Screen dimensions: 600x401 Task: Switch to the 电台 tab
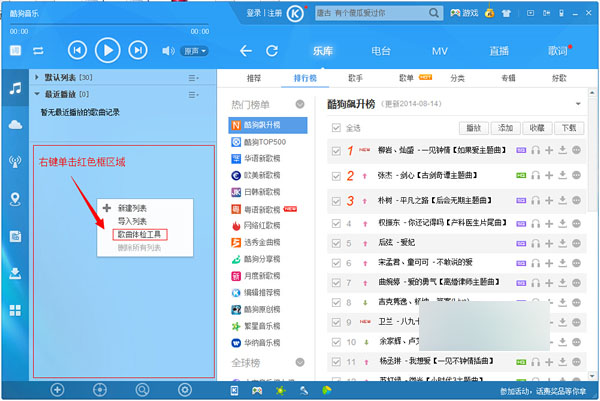pyautogui.click(x=381, y=51)
